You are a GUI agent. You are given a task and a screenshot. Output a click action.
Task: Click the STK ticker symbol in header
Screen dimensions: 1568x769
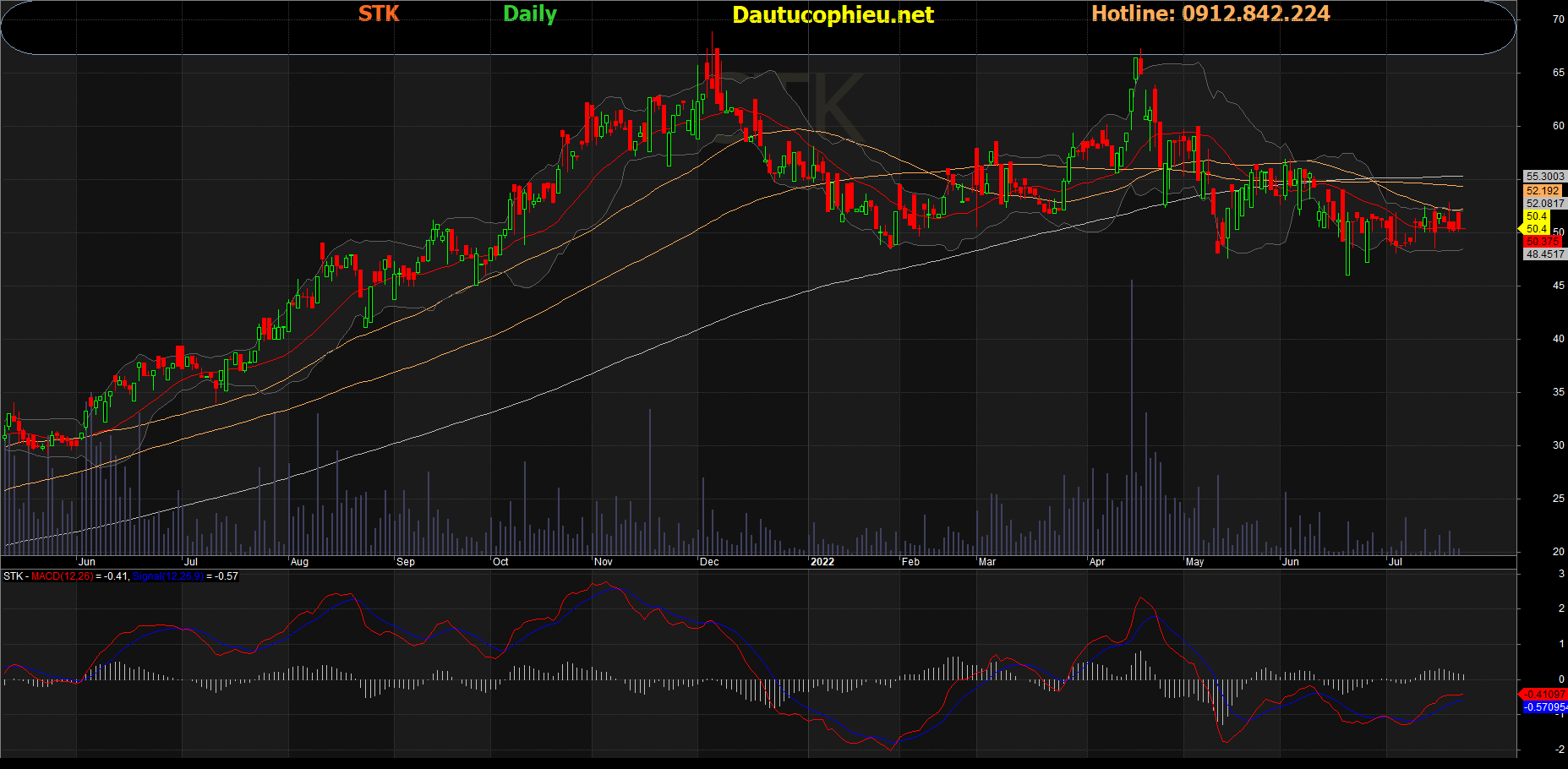coord(378,14)
